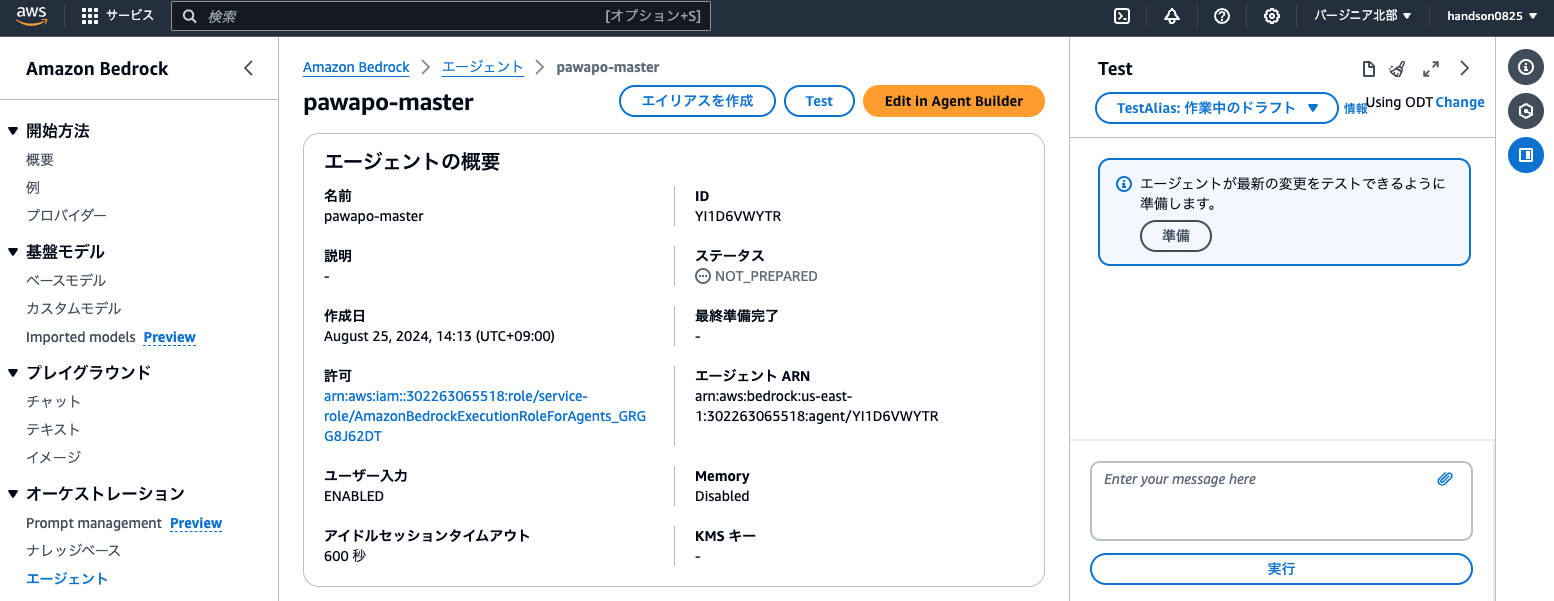Click the Preview badge next to Imported models
This screenshot has width=1554, height=601.
[x=170, y=337]
